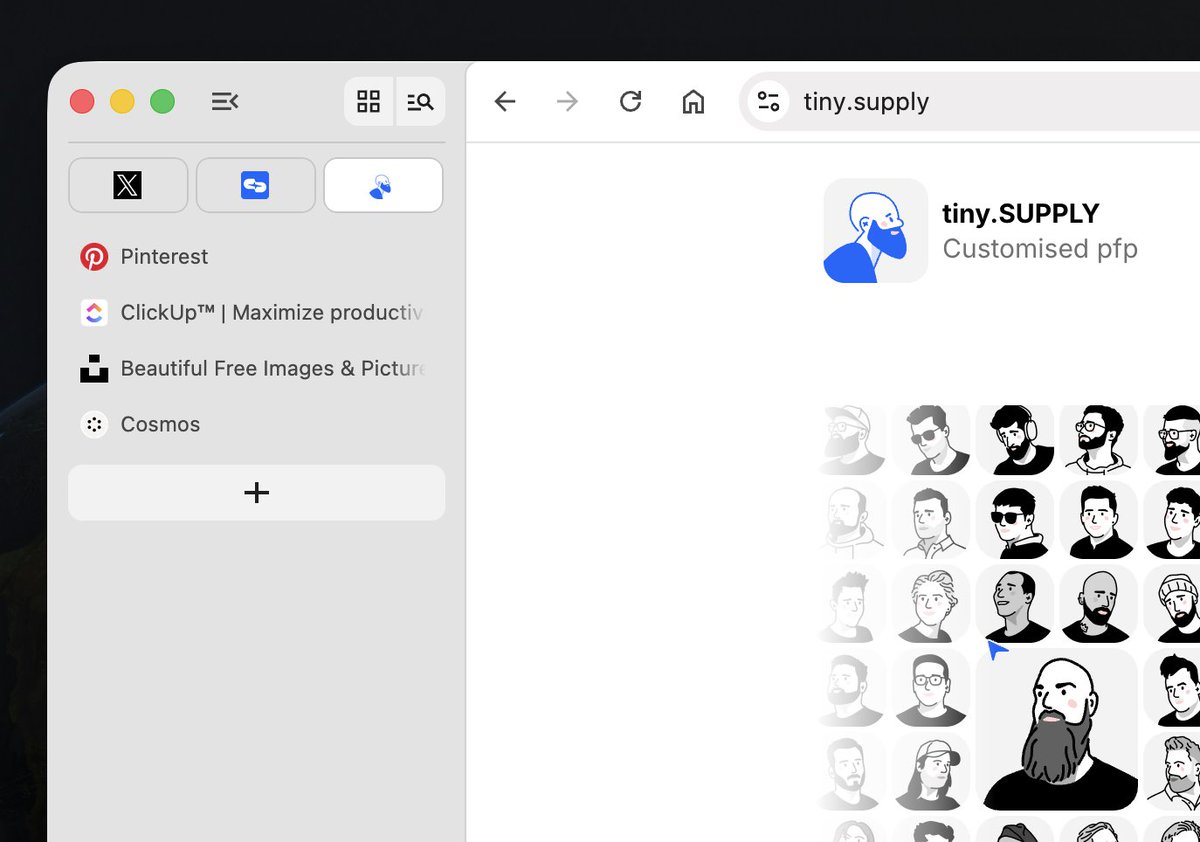Image resolution: width=1200 pixels, height=842 pixels.
Task: Maximize the window with green button
Action: [x=162, y=101]
